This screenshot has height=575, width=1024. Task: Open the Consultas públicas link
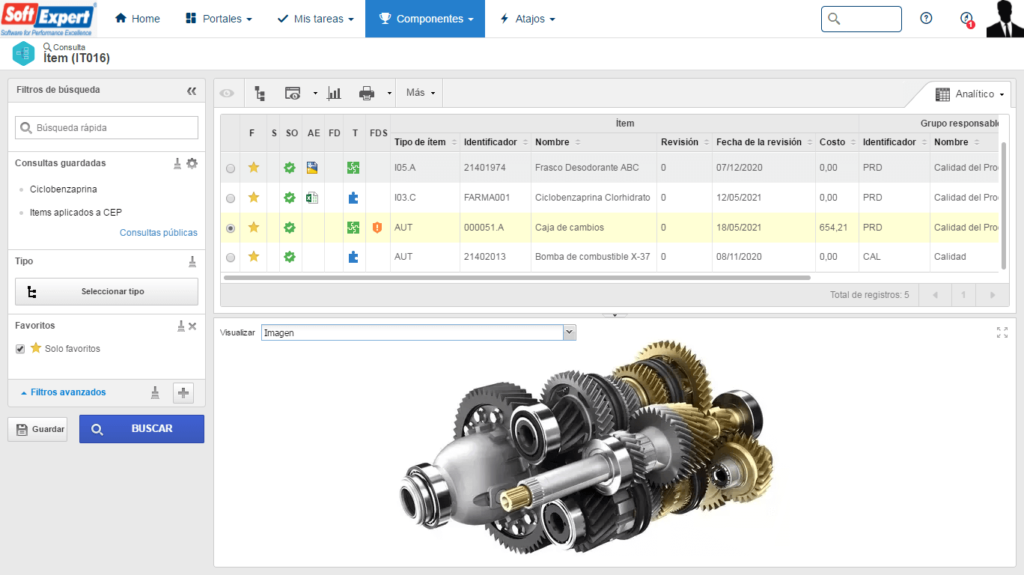[158, 233]
